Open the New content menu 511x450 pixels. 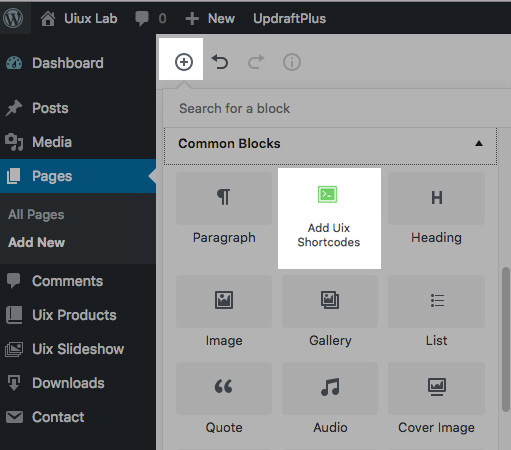[x=210, y=18]
